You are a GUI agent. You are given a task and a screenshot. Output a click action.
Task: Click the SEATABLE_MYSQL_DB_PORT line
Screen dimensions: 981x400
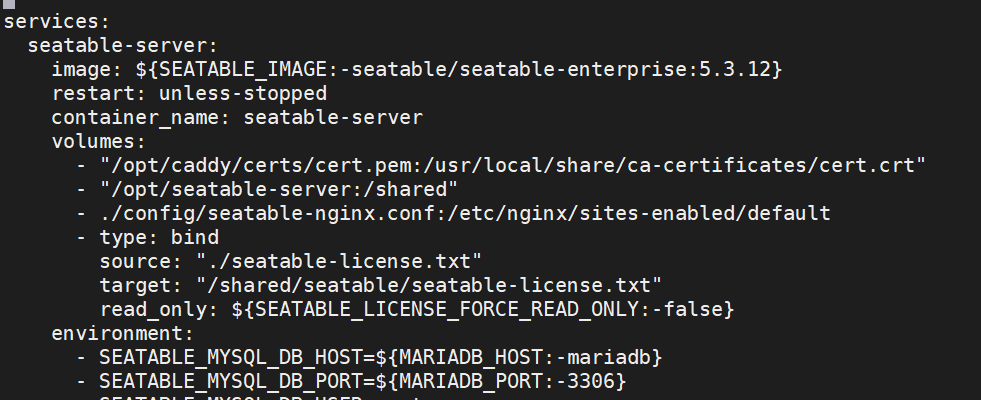pos(351,381)
